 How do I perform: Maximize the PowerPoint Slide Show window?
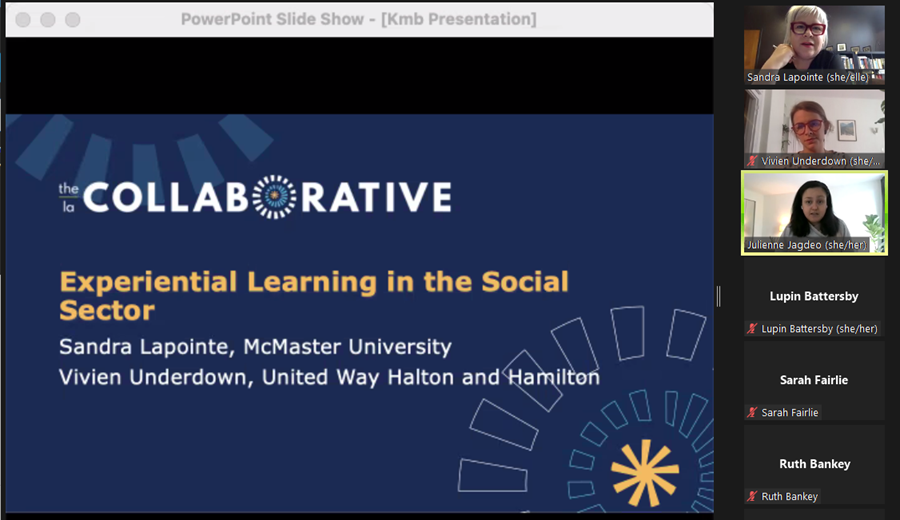point(72,20)
